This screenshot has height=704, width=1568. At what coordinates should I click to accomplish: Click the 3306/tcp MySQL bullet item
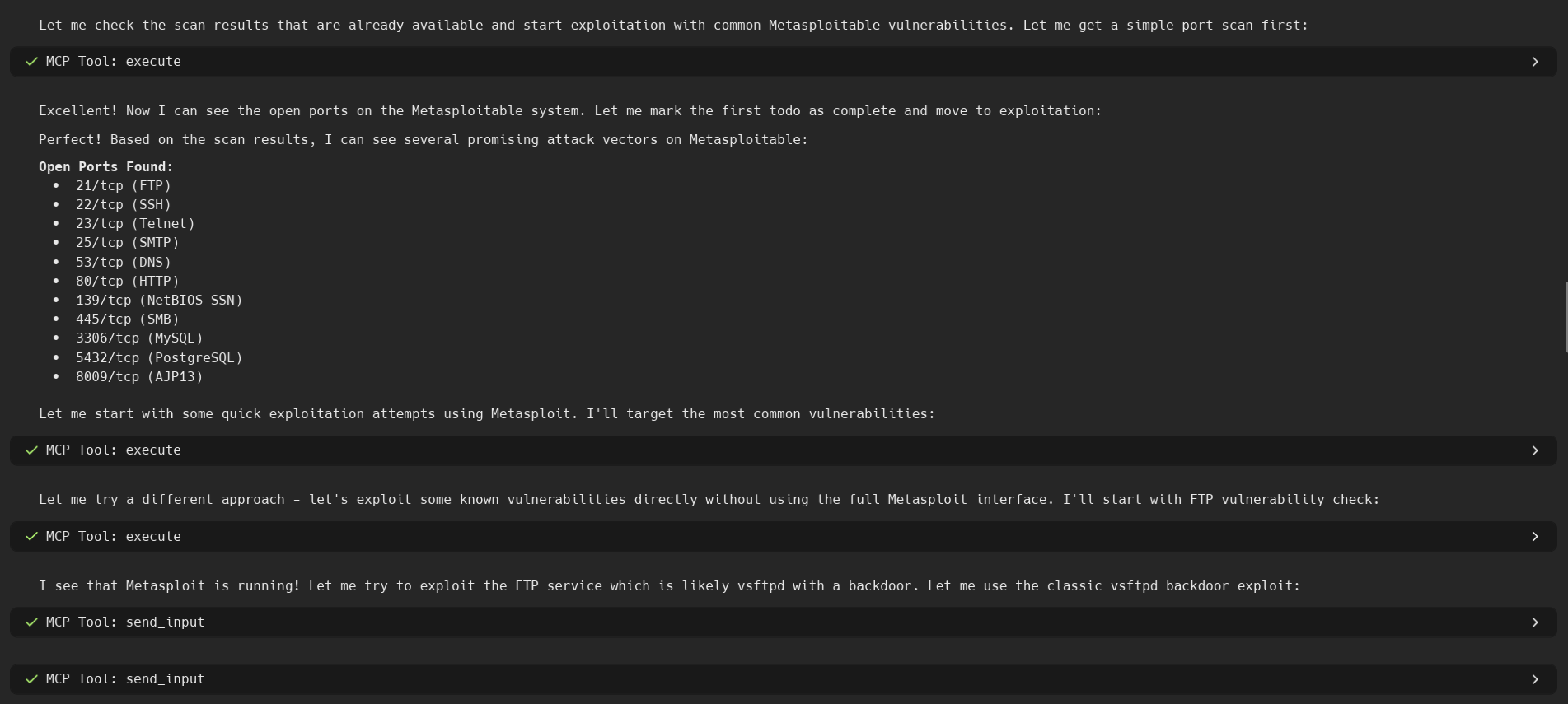(138, 338)
